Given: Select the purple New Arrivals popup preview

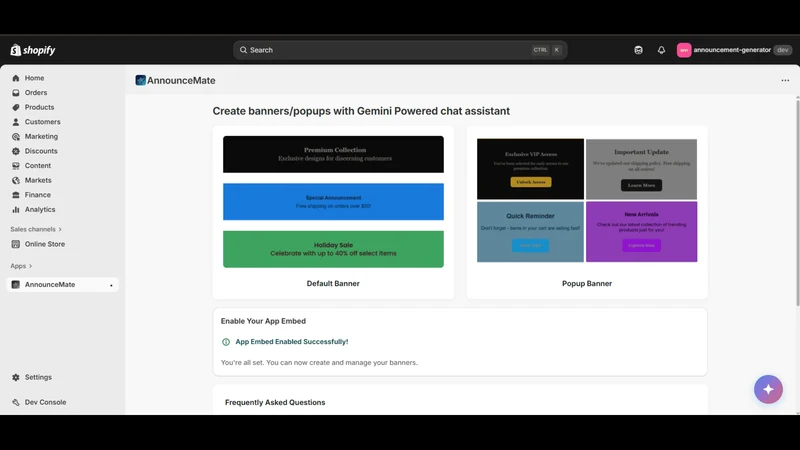Looking at the screenshot, I should coord(641,232).
